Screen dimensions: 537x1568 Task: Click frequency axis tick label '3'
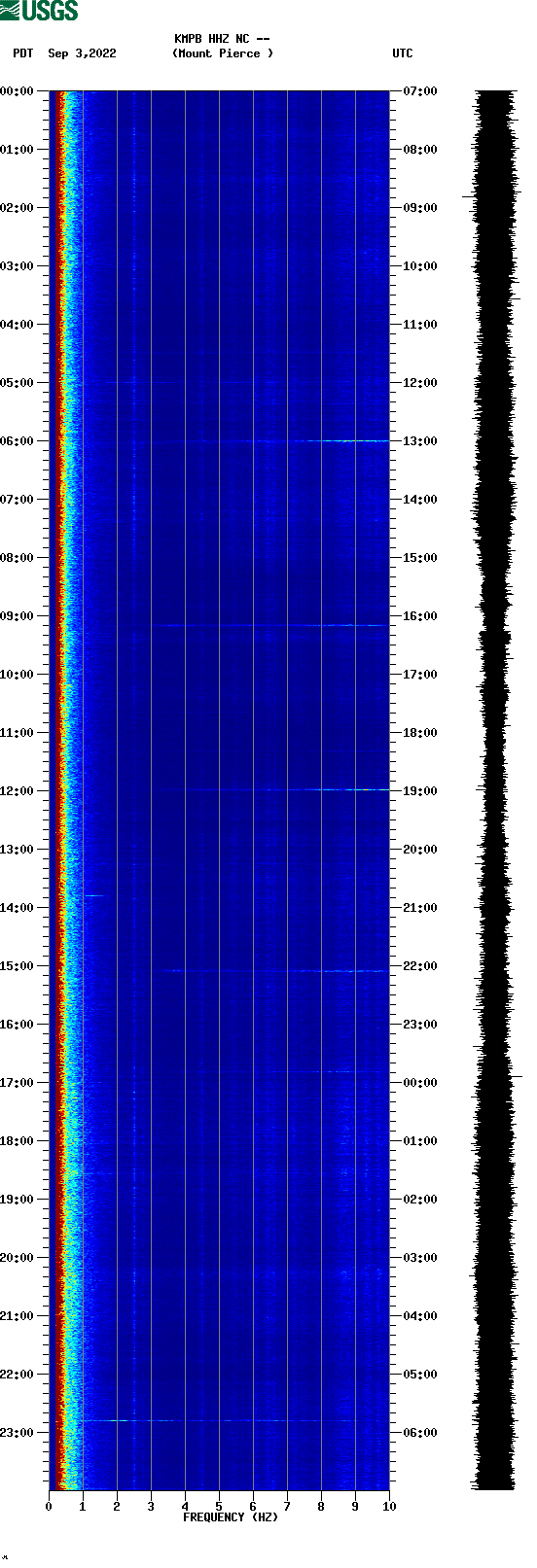coord(151,1507)
